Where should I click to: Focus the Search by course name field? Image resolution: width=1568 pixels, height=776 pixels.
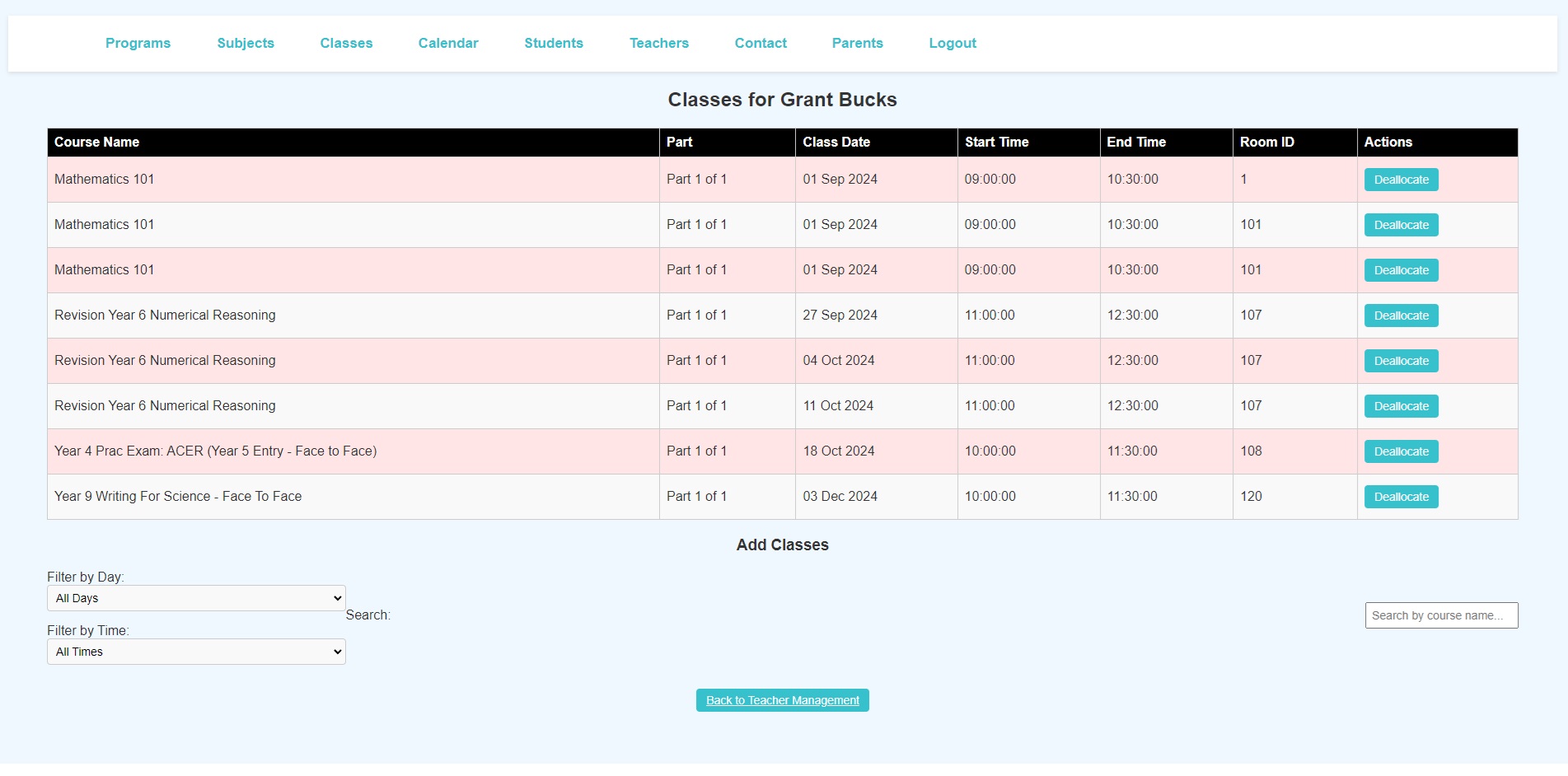[1441, 615]
